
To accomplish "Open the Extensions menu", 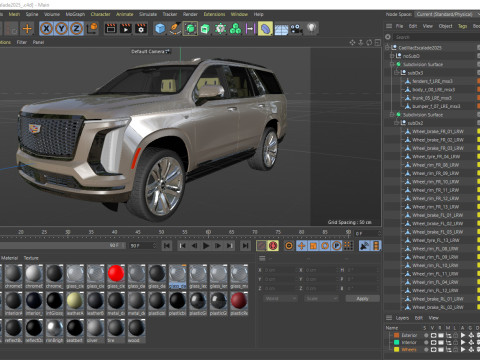I will [214, 14].
